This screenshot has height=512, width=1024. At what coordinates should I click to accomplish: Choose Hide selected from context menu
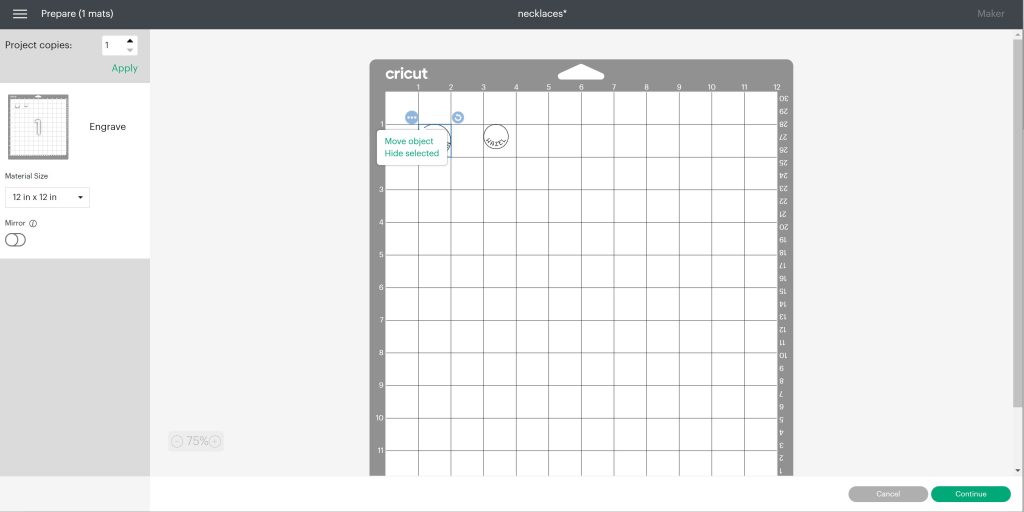[411, 153]
